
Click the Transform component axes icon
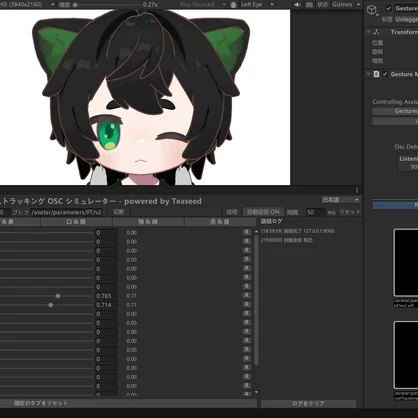377,32
